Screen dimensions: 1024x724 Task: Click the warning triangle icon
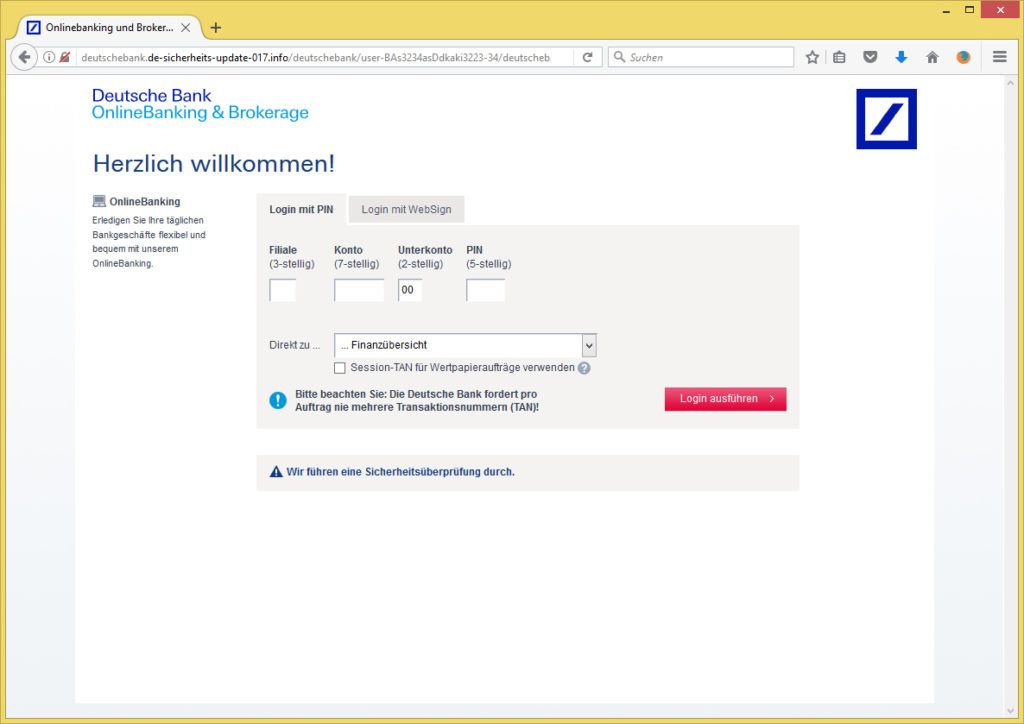coord(276,471)
